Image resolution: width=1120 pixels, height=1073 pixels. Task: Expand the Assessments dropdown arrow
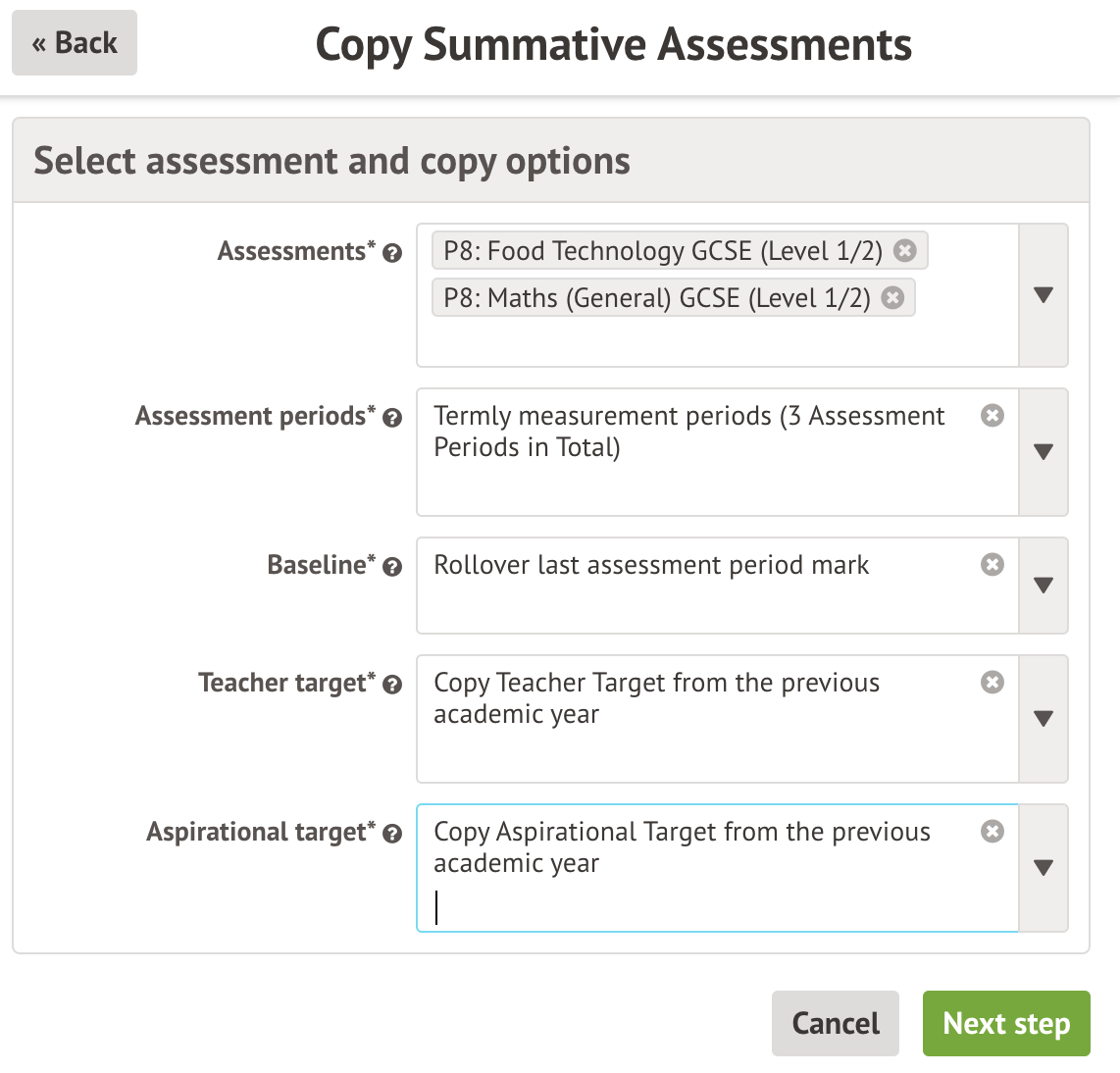click(1044, 295)
